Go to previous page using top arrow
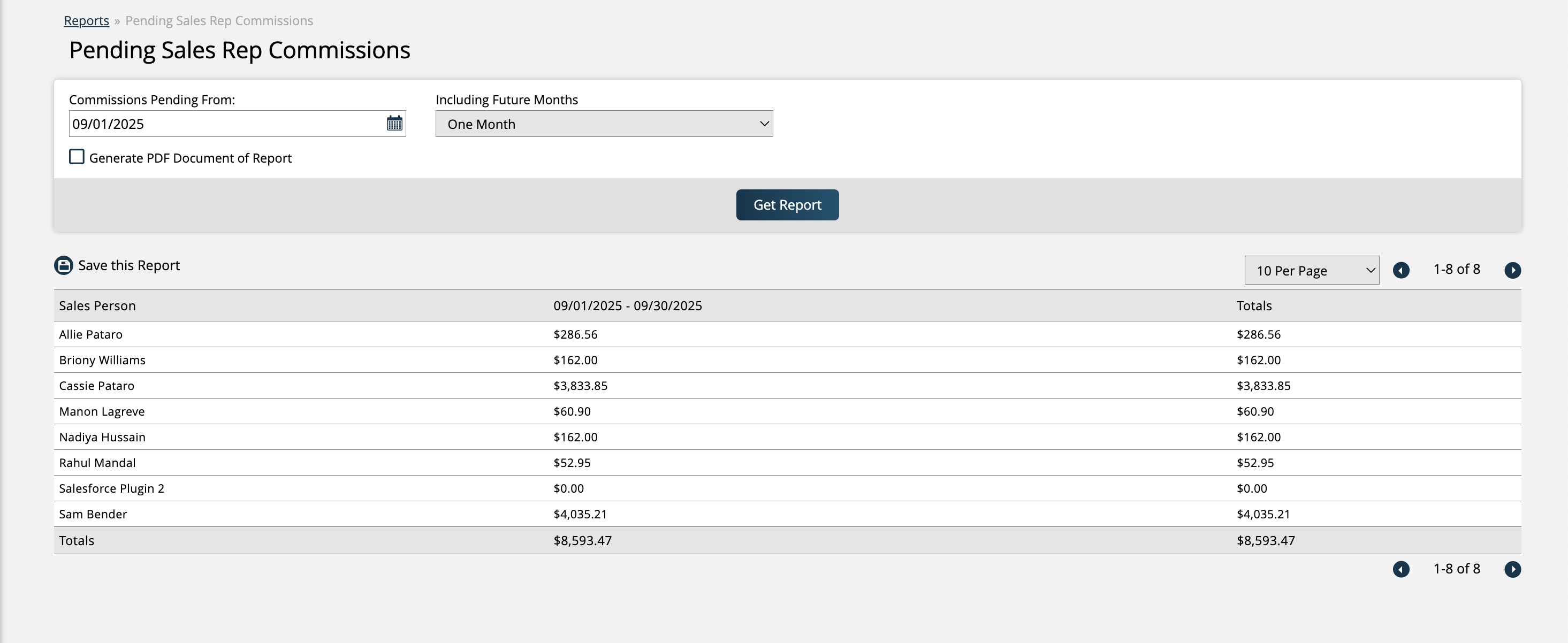1568x643 pixels. point(1400,270)
